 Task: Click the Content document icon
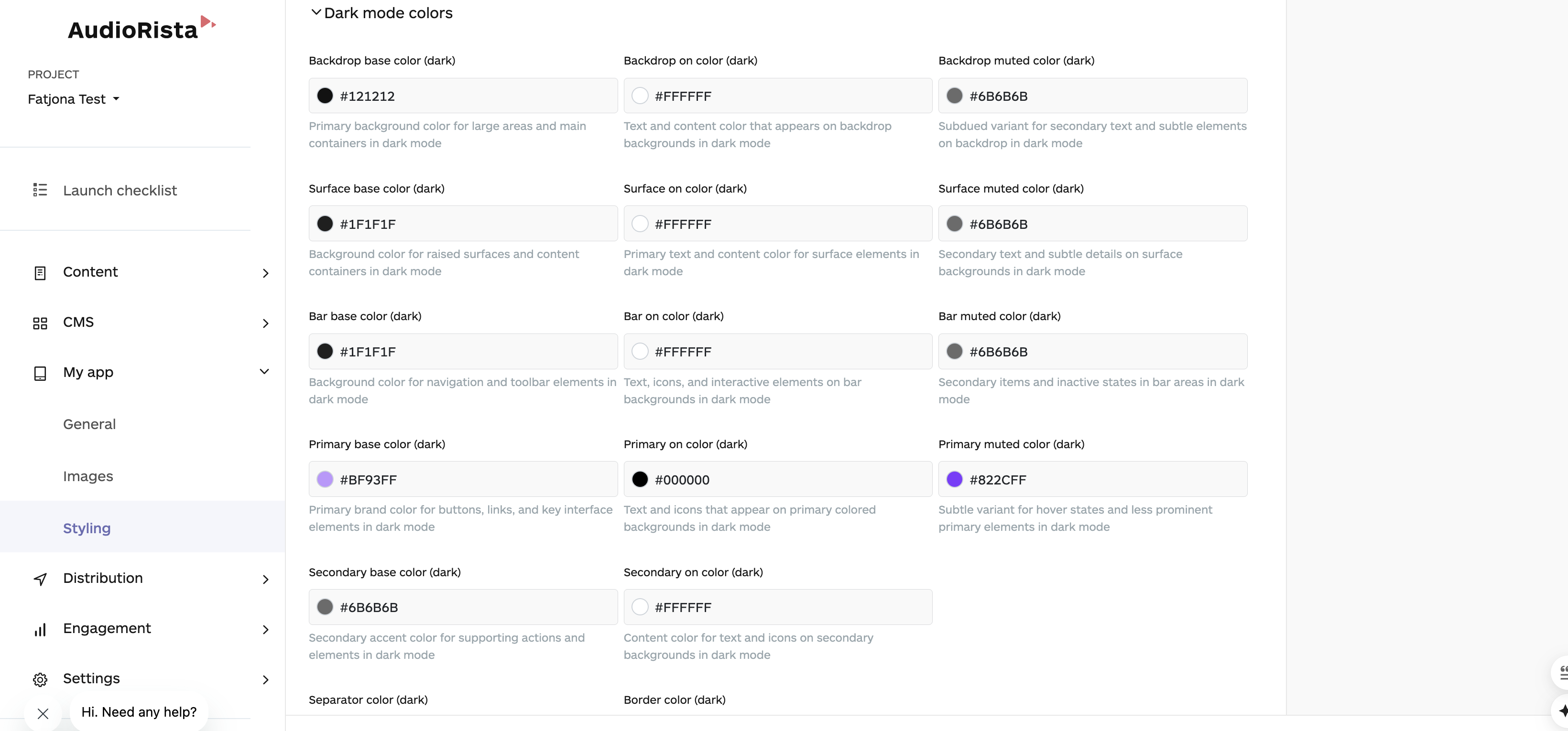point(40,273)
